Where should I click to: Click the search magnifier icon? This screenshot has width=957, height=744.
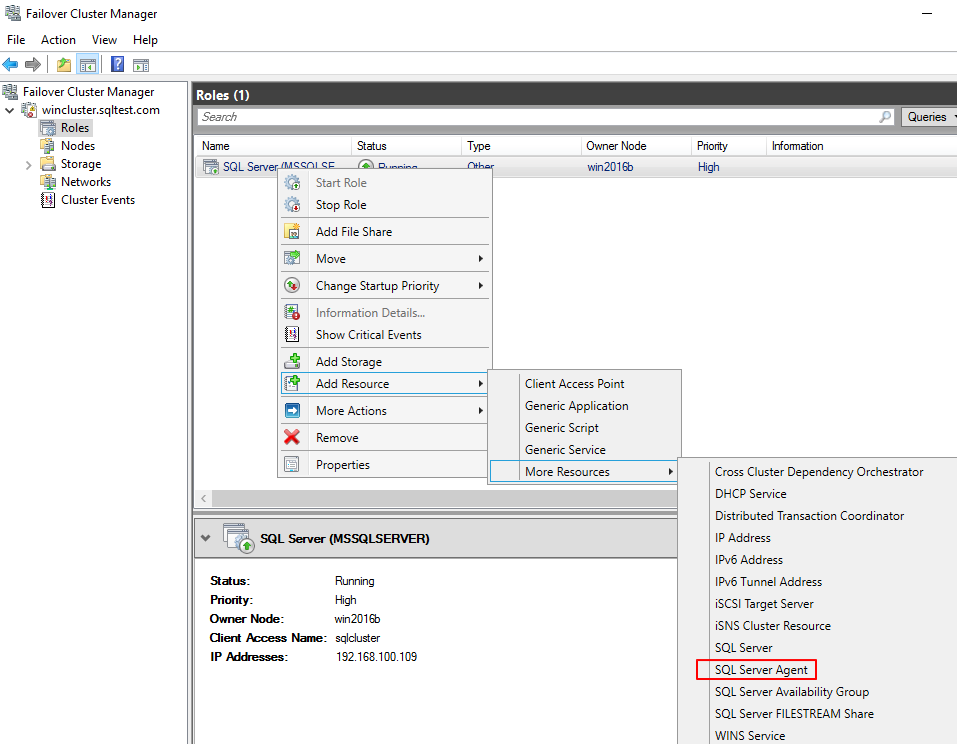884,117
